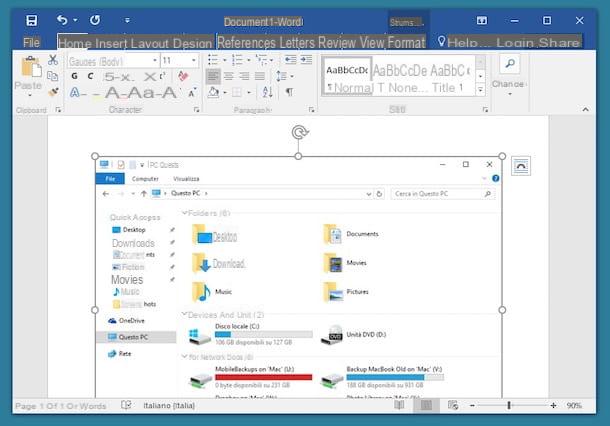
Task: Expand the styles gallery More arrow
Action: 480,90
